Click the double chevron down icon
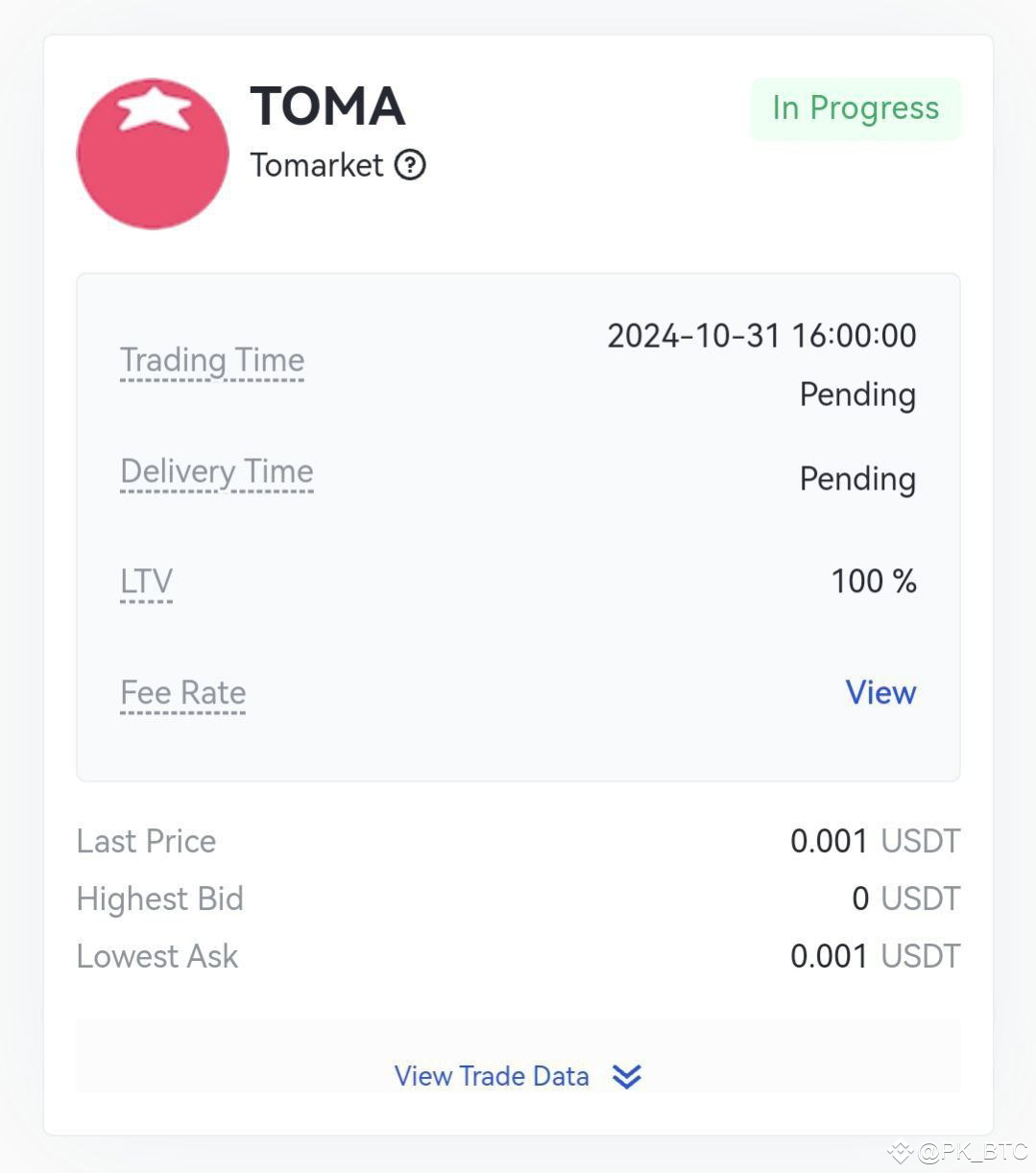This screenshot has width=1036, height=1173. click(627, 1076)
